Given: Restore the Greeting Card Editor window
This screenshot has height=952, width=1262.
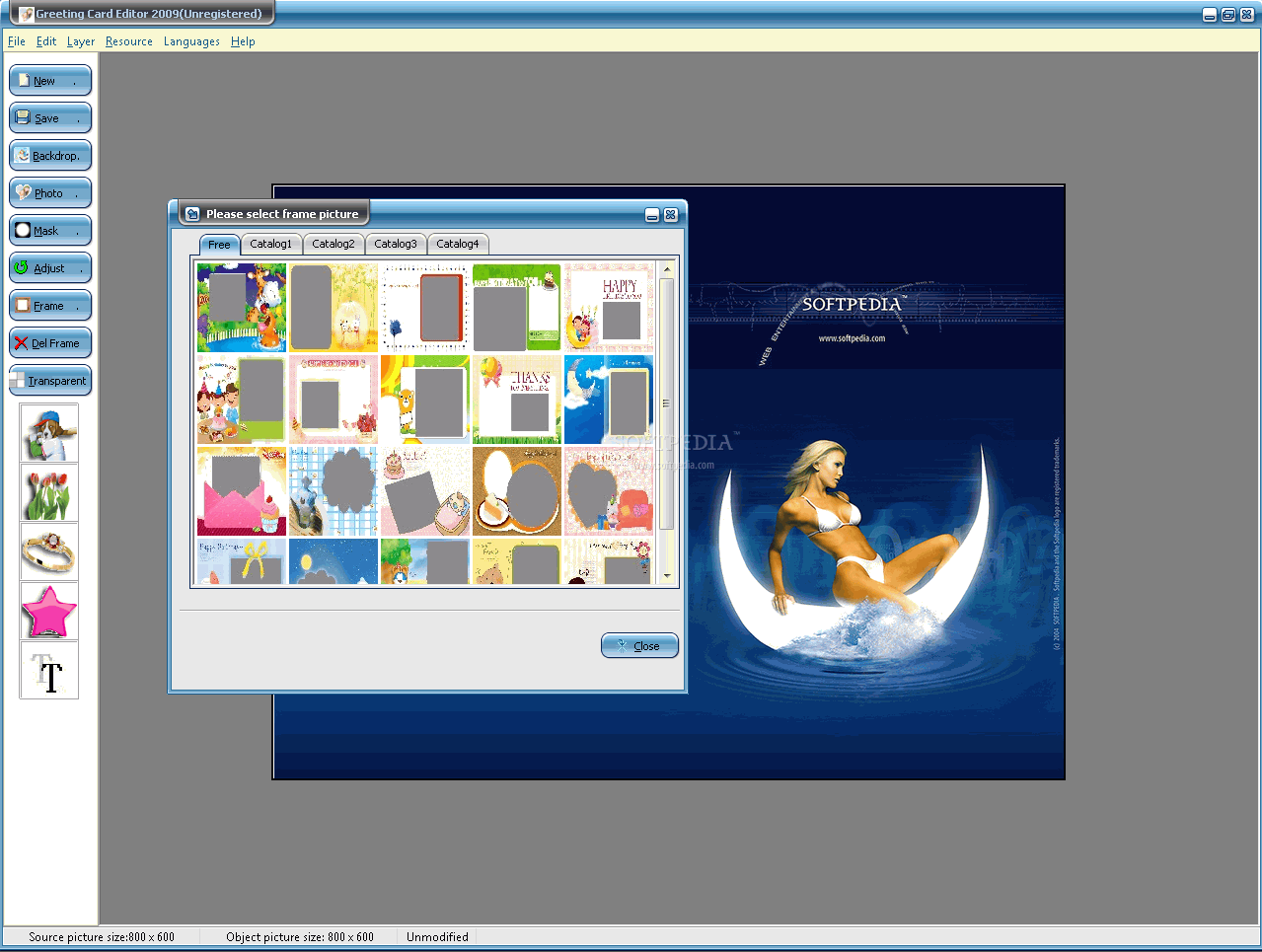Looking at the screenshot, I should [x=1228, y=15].
